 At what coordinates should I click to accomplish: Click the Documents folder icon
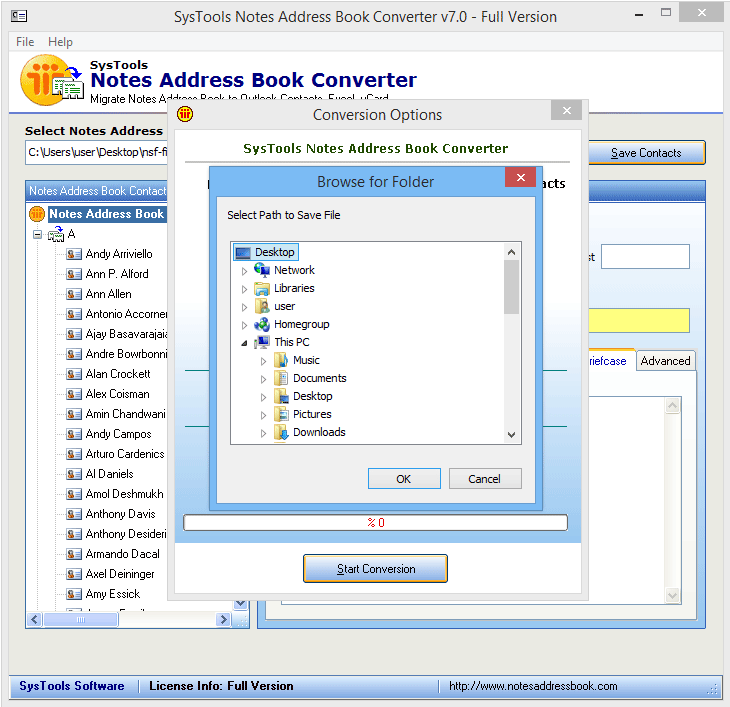(281, 378)
